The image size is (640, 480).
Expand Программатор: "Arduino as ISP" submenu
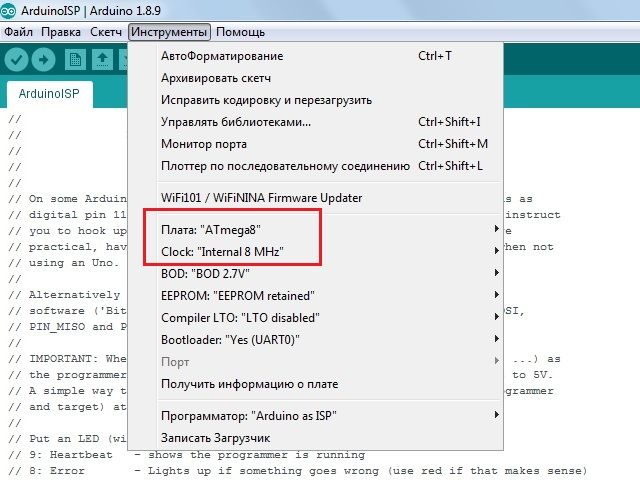[316, 416]
